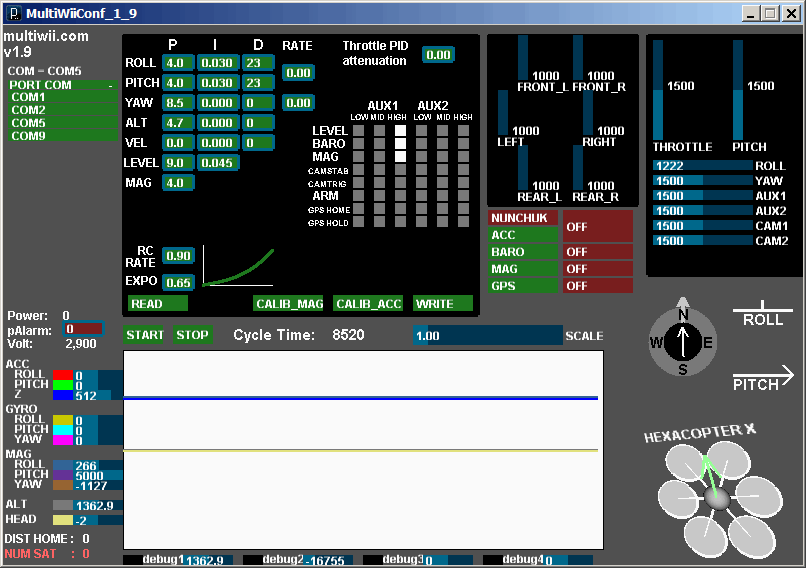Adjust the SCALE slider

click(488, 336)
